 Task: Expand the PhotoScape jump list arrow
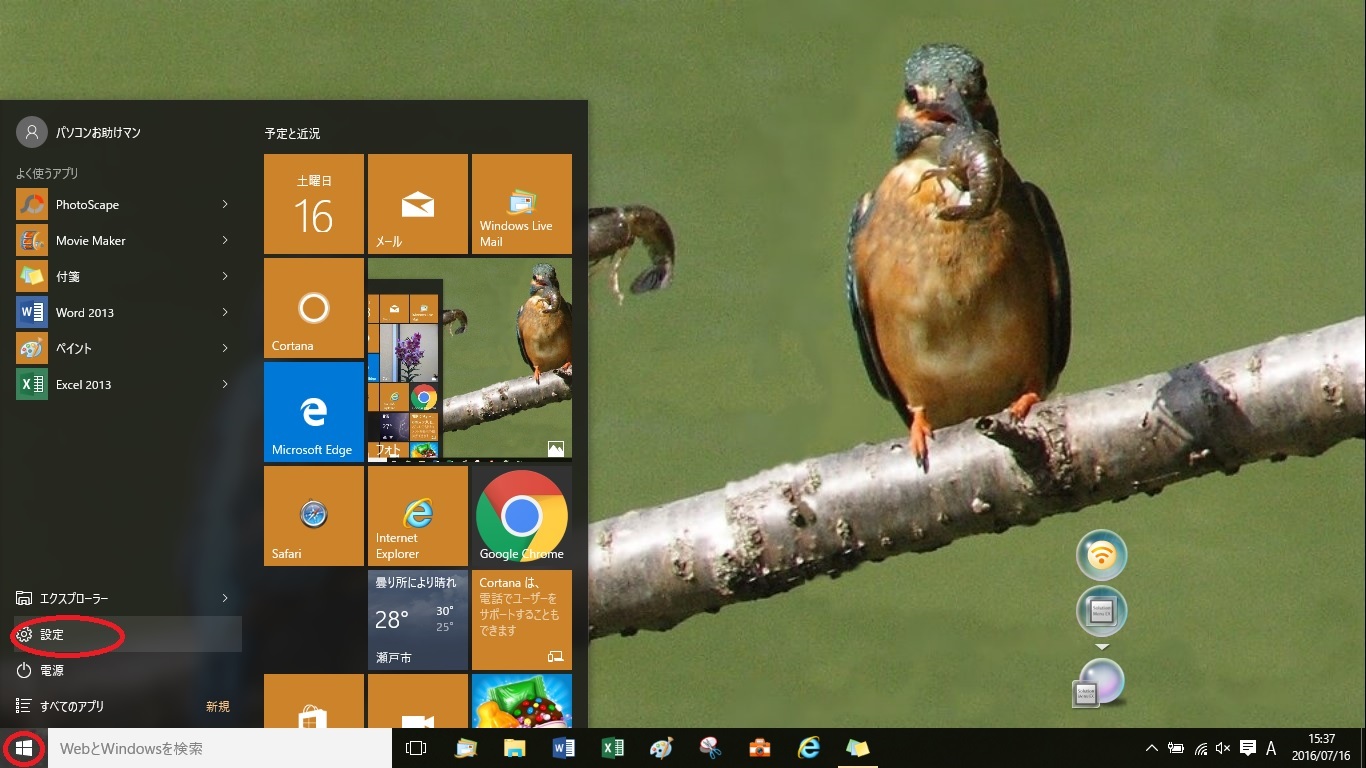pyautogui.click(x=225, y=204)
